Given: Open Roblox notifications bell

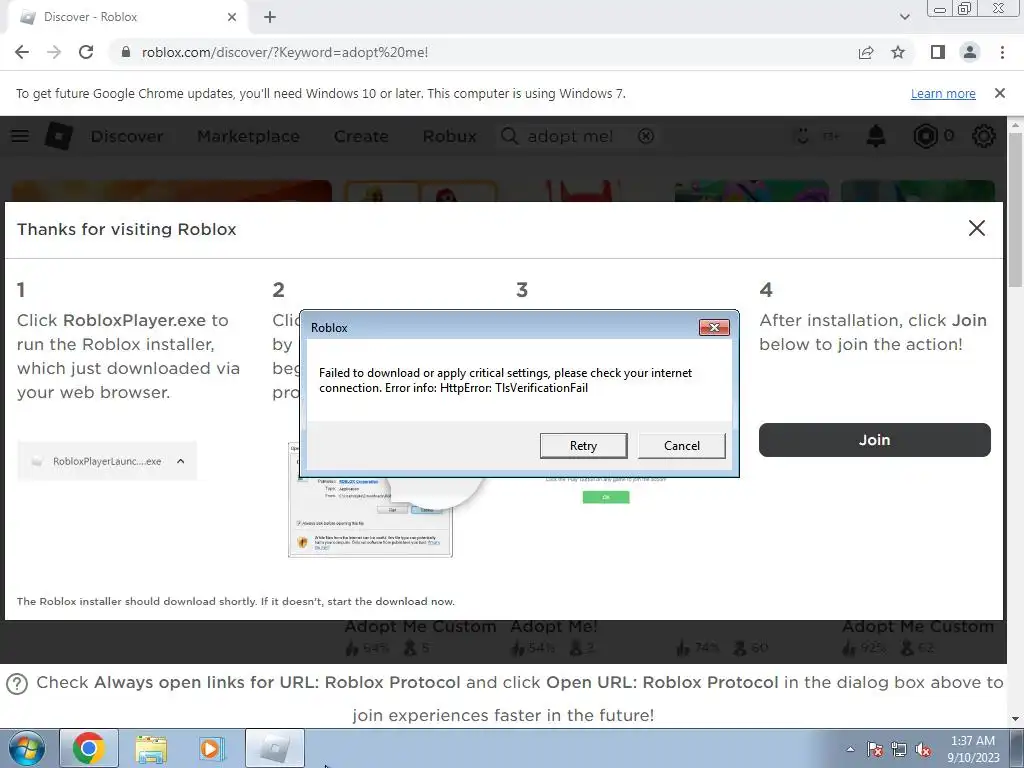Looking at the screenshot, I should click(x=875, y=136).
